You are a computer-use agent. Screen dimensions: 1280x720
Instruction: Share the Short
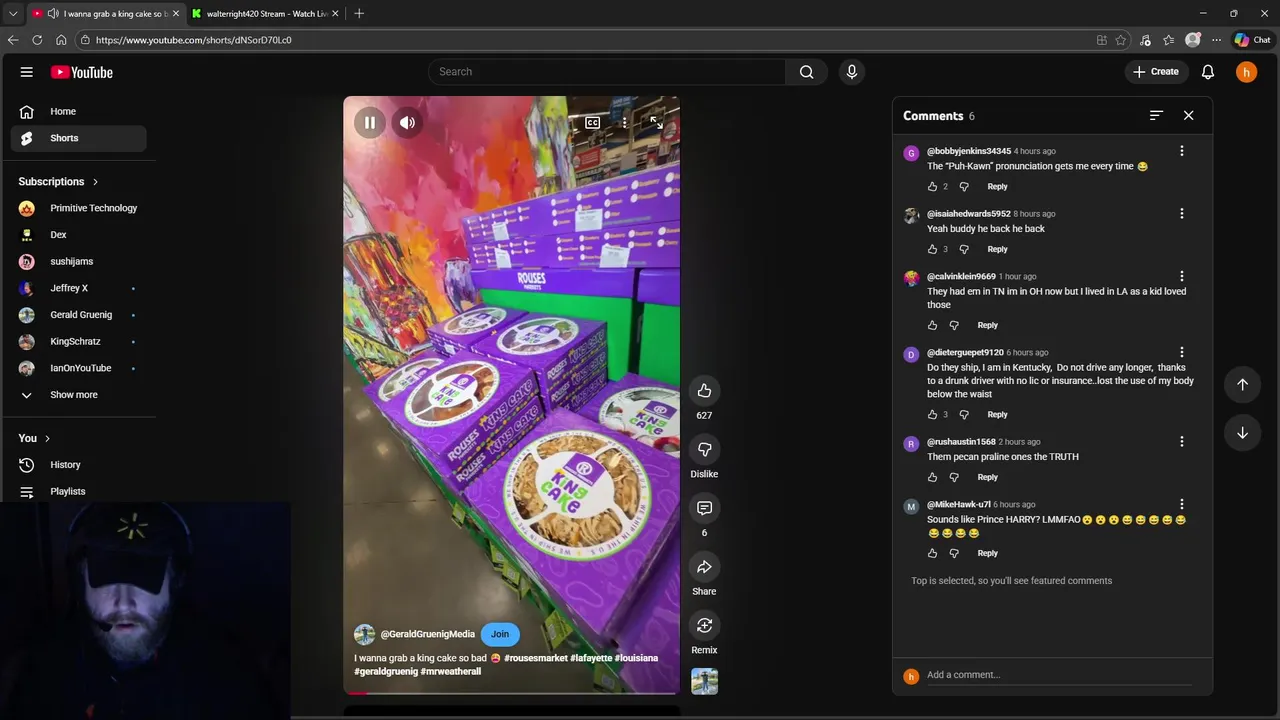pos(704,567)
